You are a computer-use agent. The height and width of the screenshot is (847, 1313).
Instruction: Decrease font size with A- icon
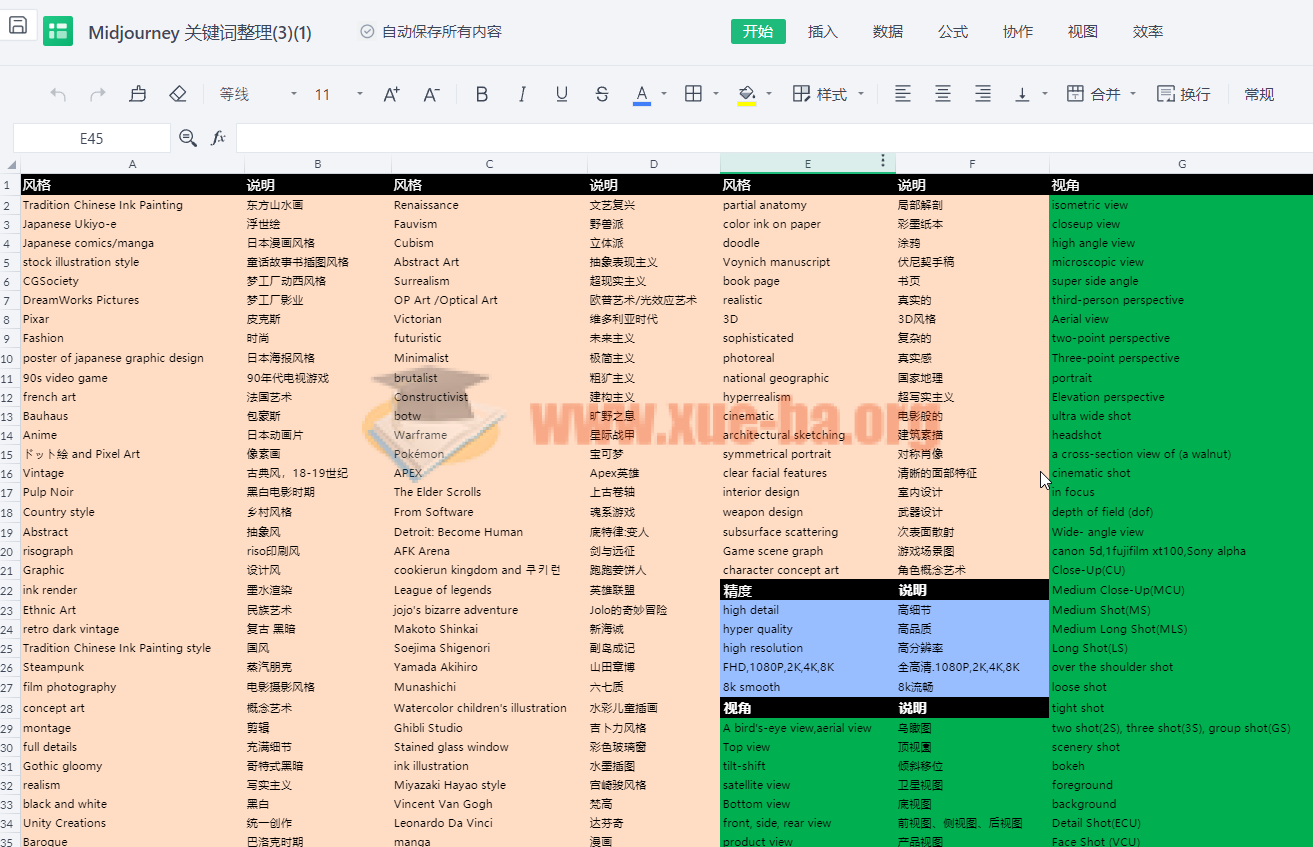(431, 94)
